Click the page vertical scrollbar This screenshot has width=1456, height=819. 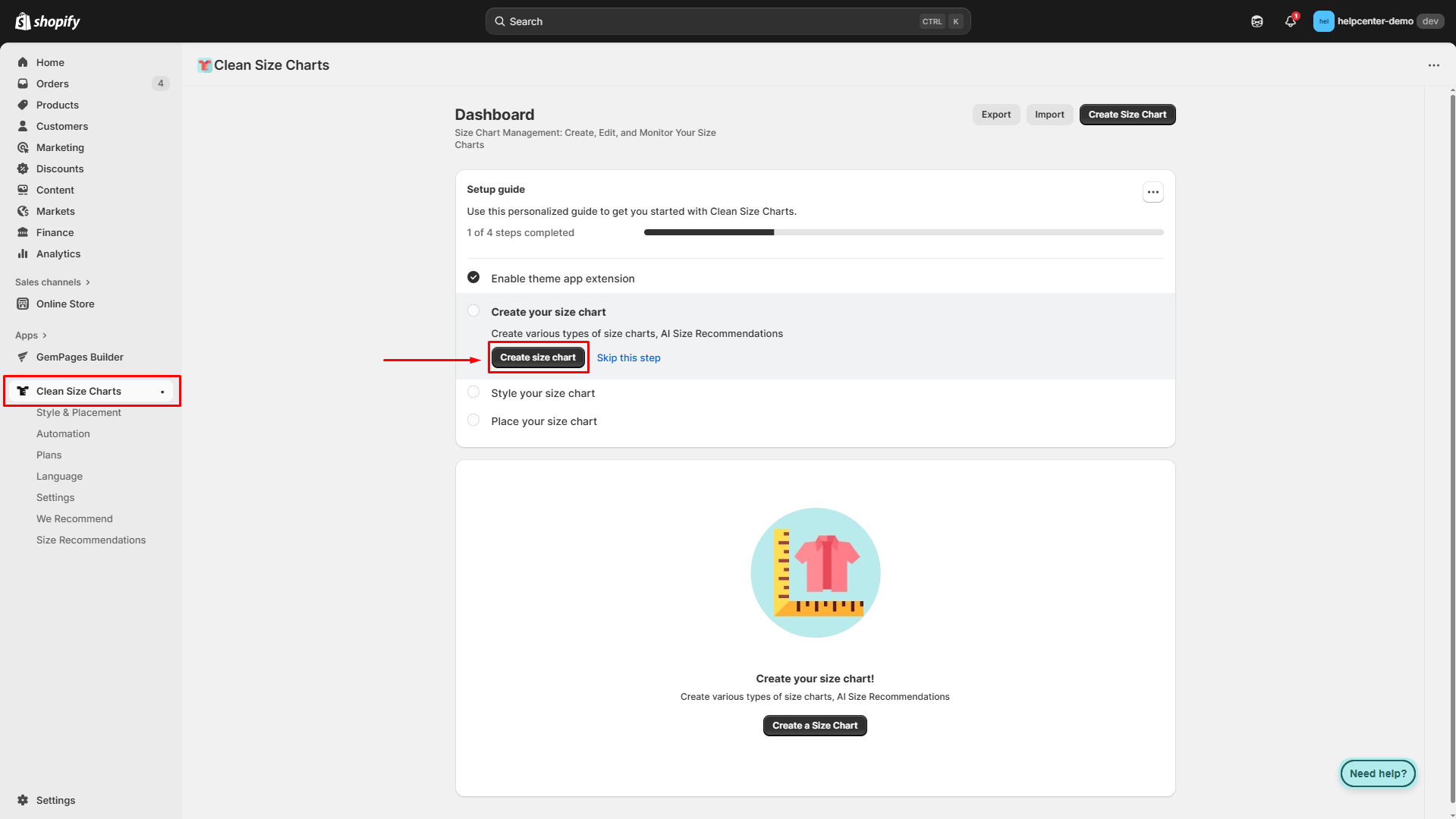[1452, 448]
